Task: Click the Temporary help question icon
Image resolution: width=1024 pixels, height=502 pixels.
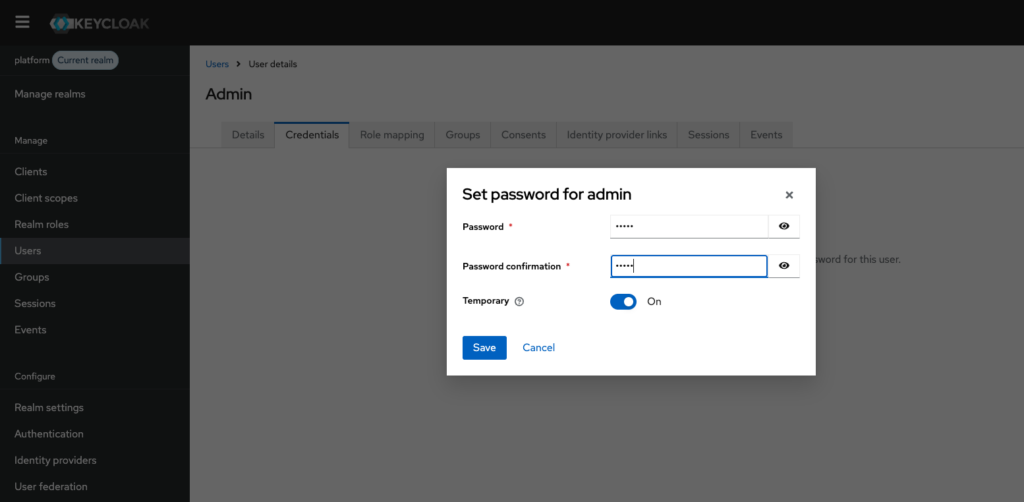Action: click(519, 301)
